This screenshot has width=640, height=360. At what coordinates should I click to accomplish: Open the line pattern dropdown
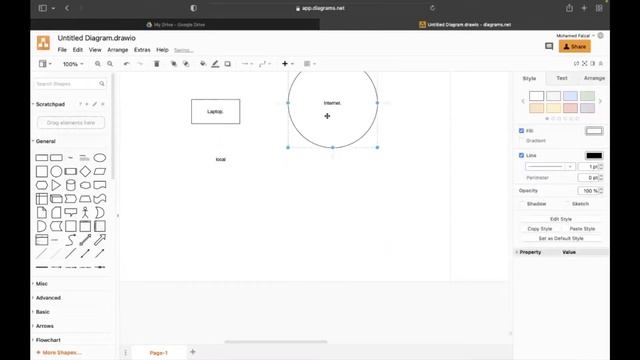[x=550, y=167]
